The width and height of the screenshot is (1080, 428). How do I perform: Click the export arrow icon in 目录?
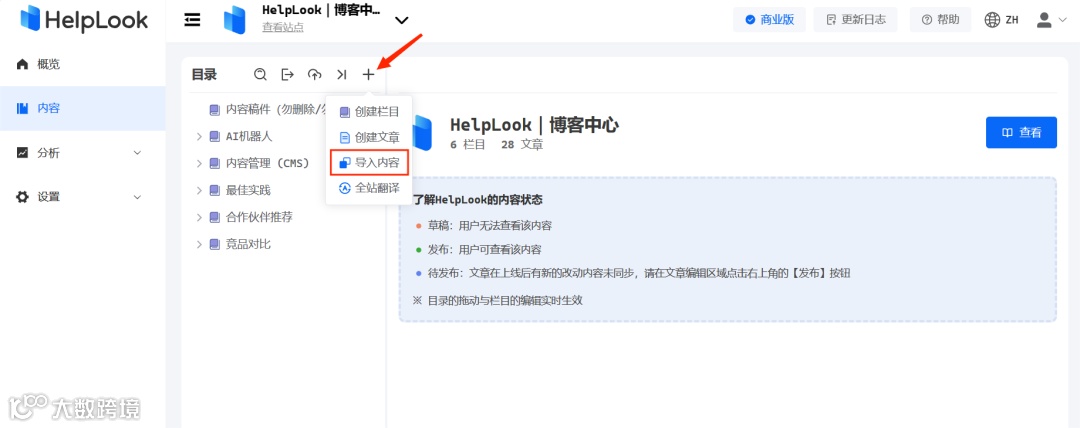(x=287, y=74)
